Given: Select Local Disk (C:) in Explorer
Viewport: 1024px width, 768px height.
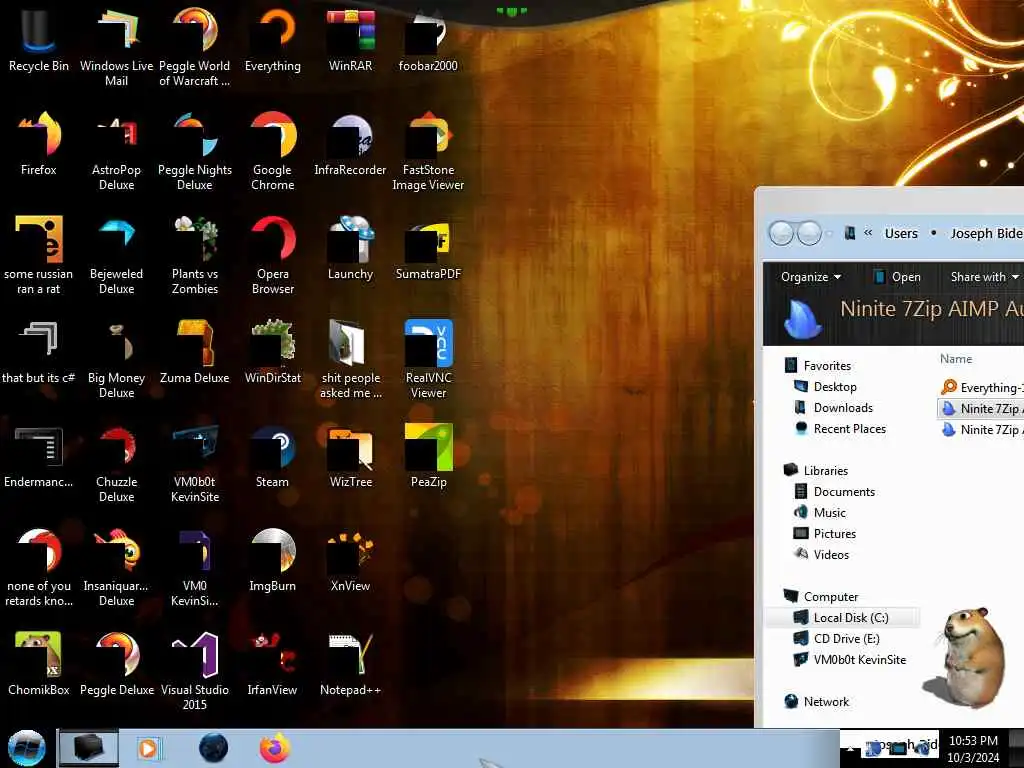Looking at the screenshot, I should (842, 617).
